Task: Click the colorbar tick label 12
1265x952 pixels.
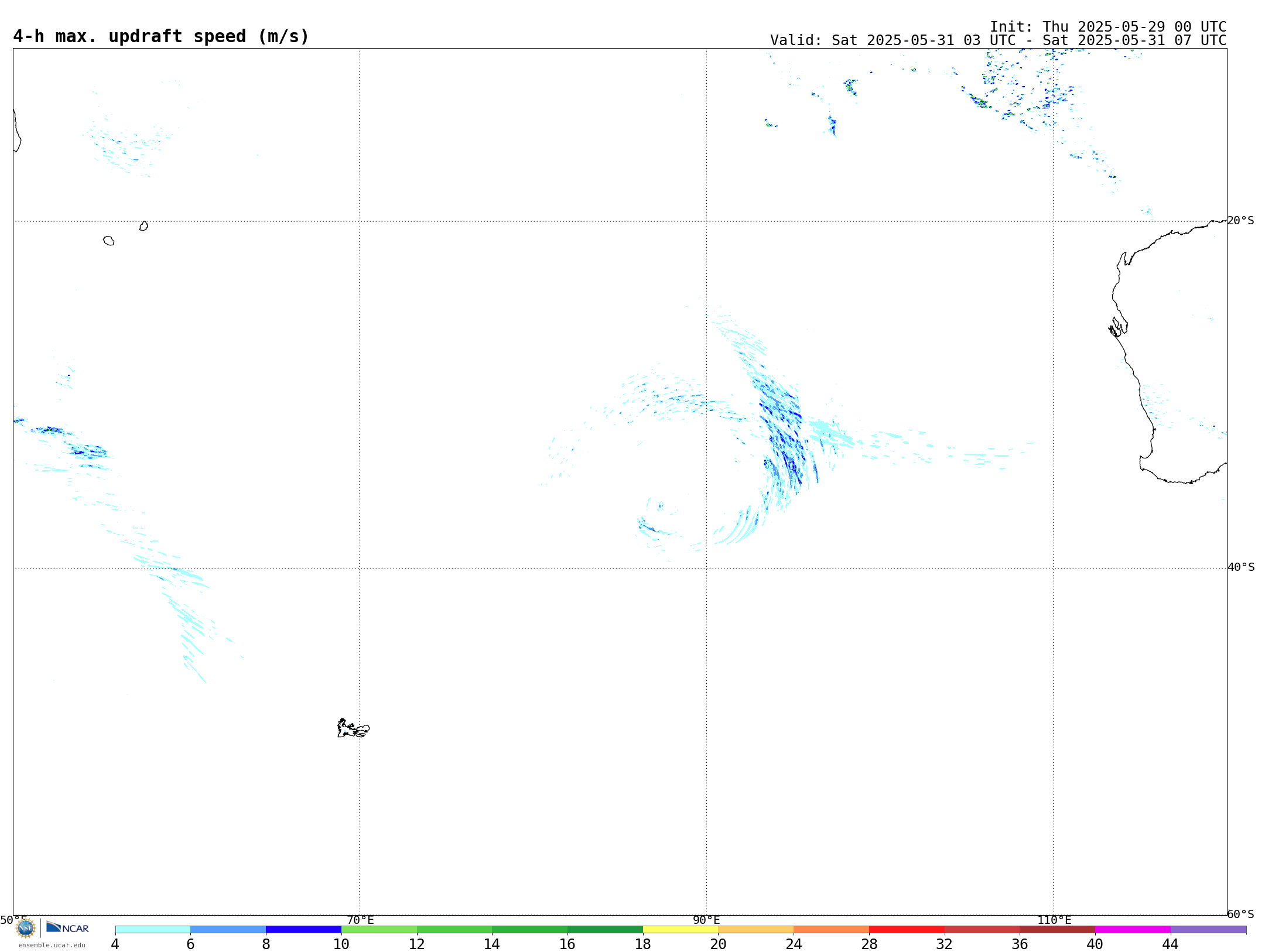Action: pos(417,944)
